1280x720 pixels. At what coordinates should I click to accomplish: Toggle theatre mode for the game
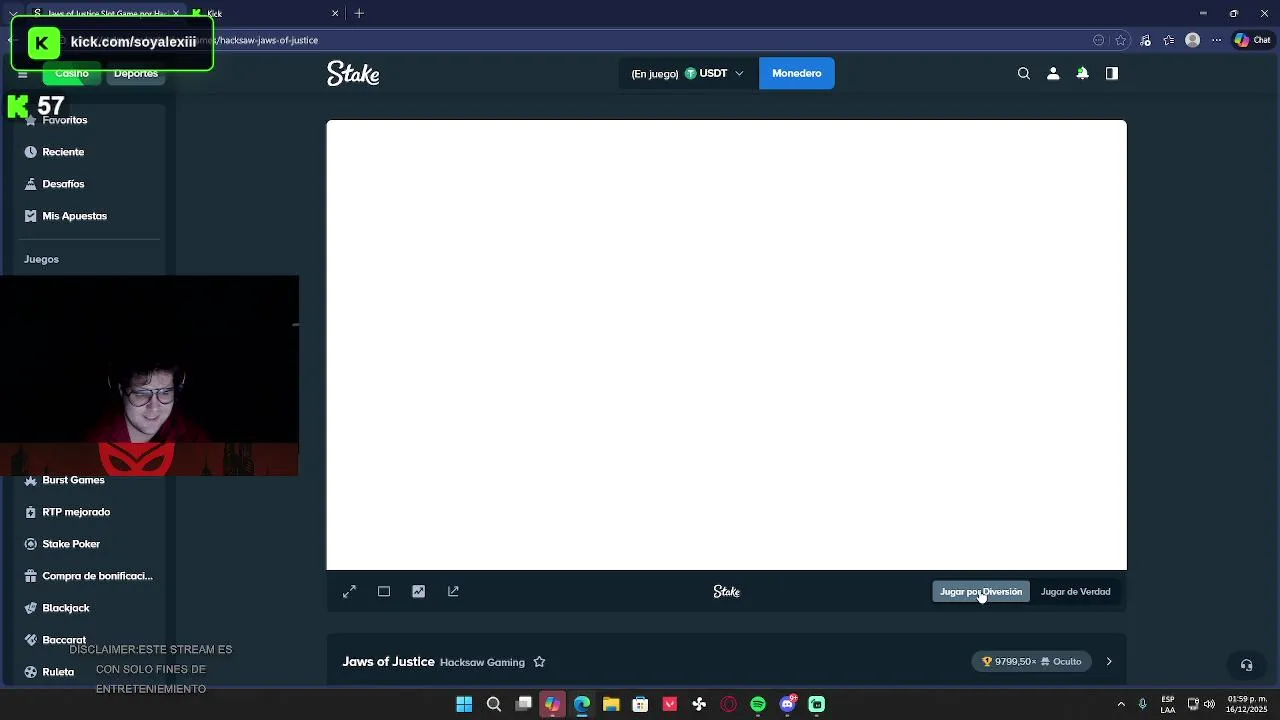point(384,592)
